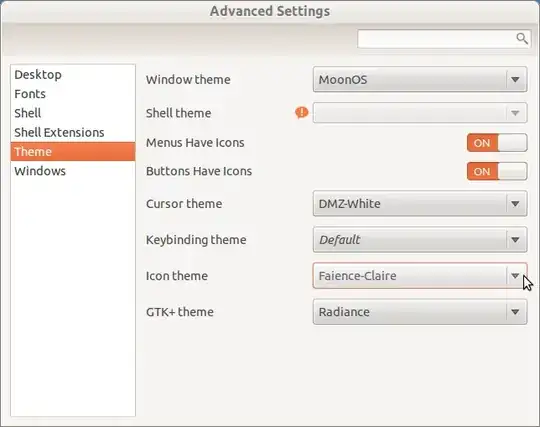Click the Menus Have Icons label
540x427 pixels.
click(195, 143)
